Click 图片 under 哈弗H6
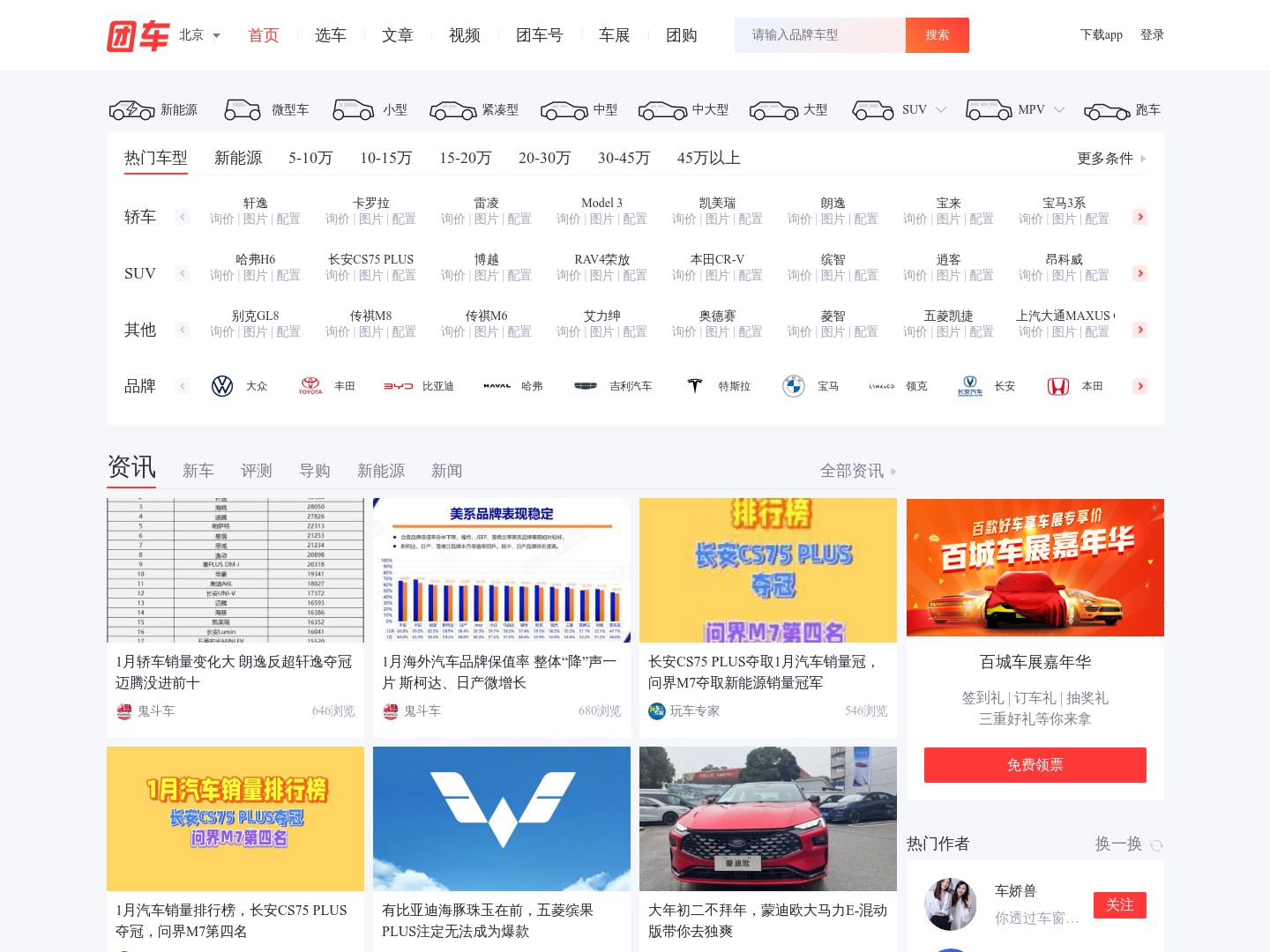 point(255,275)
